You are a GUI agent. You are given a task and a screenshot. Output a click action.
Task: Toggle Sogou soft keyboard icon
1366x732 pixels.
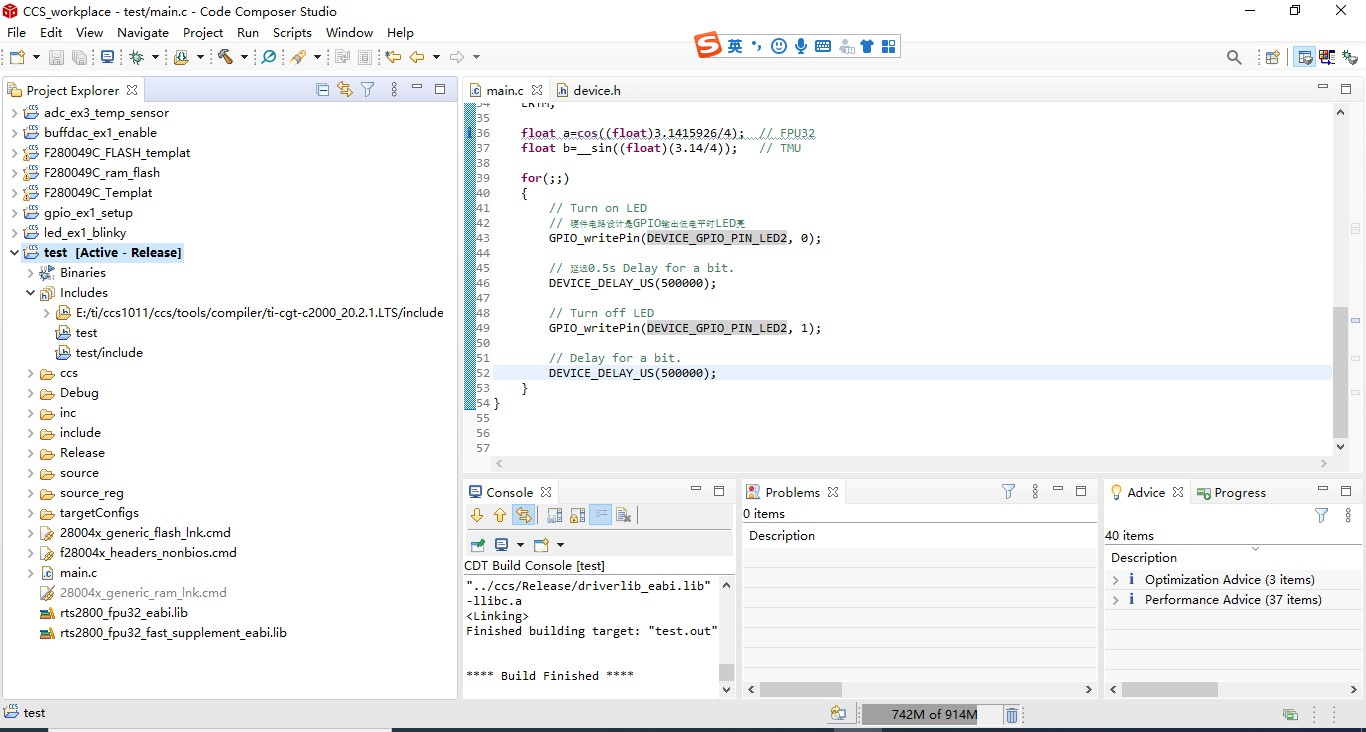pos(823,46)
